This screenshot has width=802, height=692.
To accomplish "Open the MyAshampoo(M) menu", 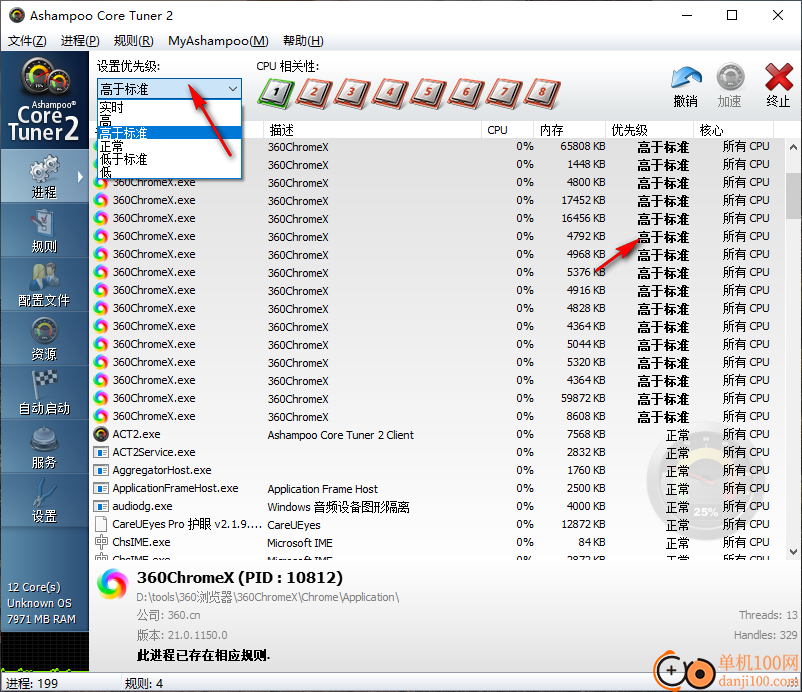I will (218, 41).
